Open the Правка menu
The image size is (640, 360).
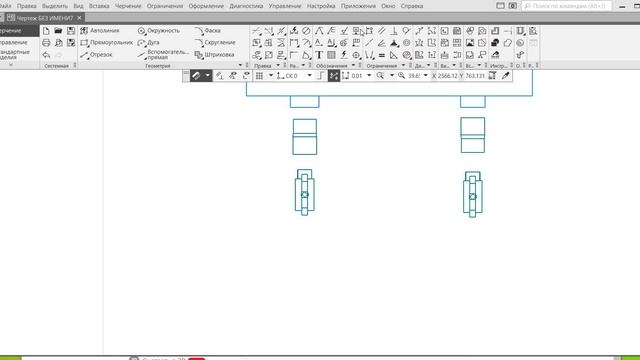pos(27,6)
